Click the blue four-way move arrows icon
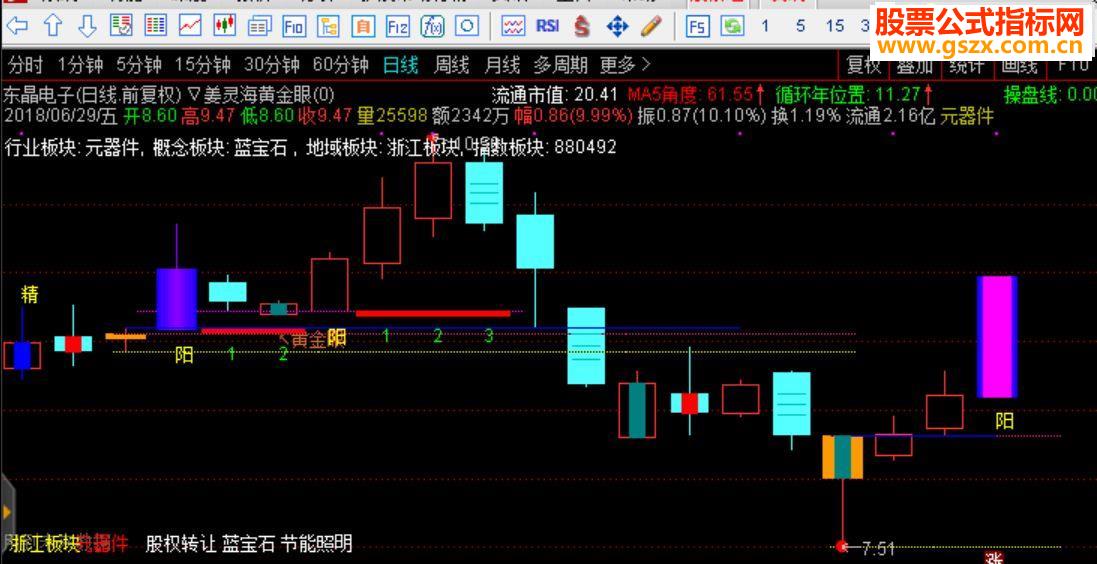This screenshot has width=1097, height=564. [617, 27]
